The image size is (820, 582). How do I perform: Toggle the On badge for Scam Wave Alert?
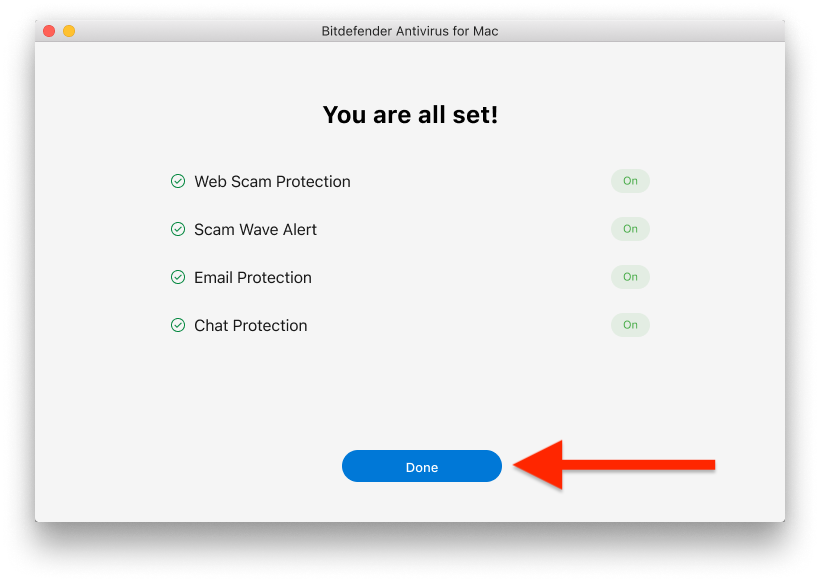(x=630, y=229)
